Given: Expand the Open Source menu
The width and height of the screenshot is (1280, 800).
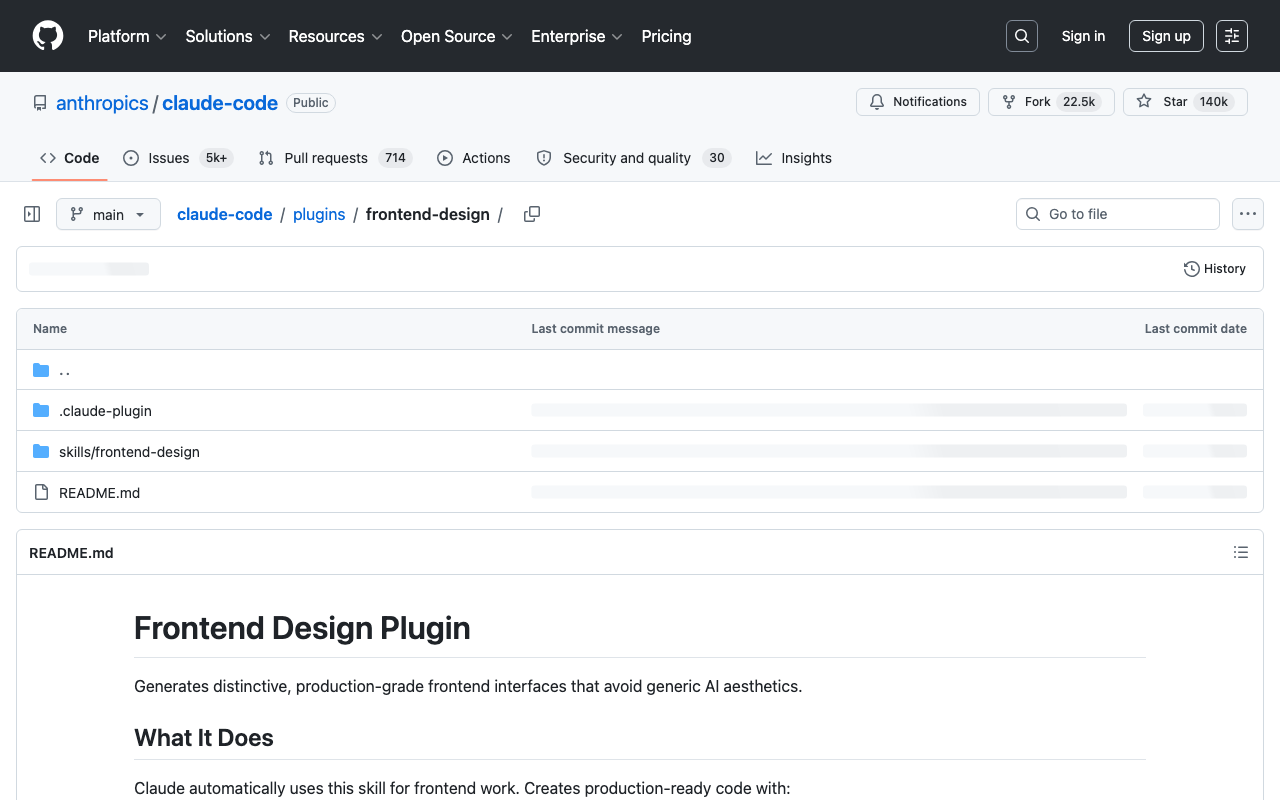Looking at the screenshot, I should coord(457,36).
